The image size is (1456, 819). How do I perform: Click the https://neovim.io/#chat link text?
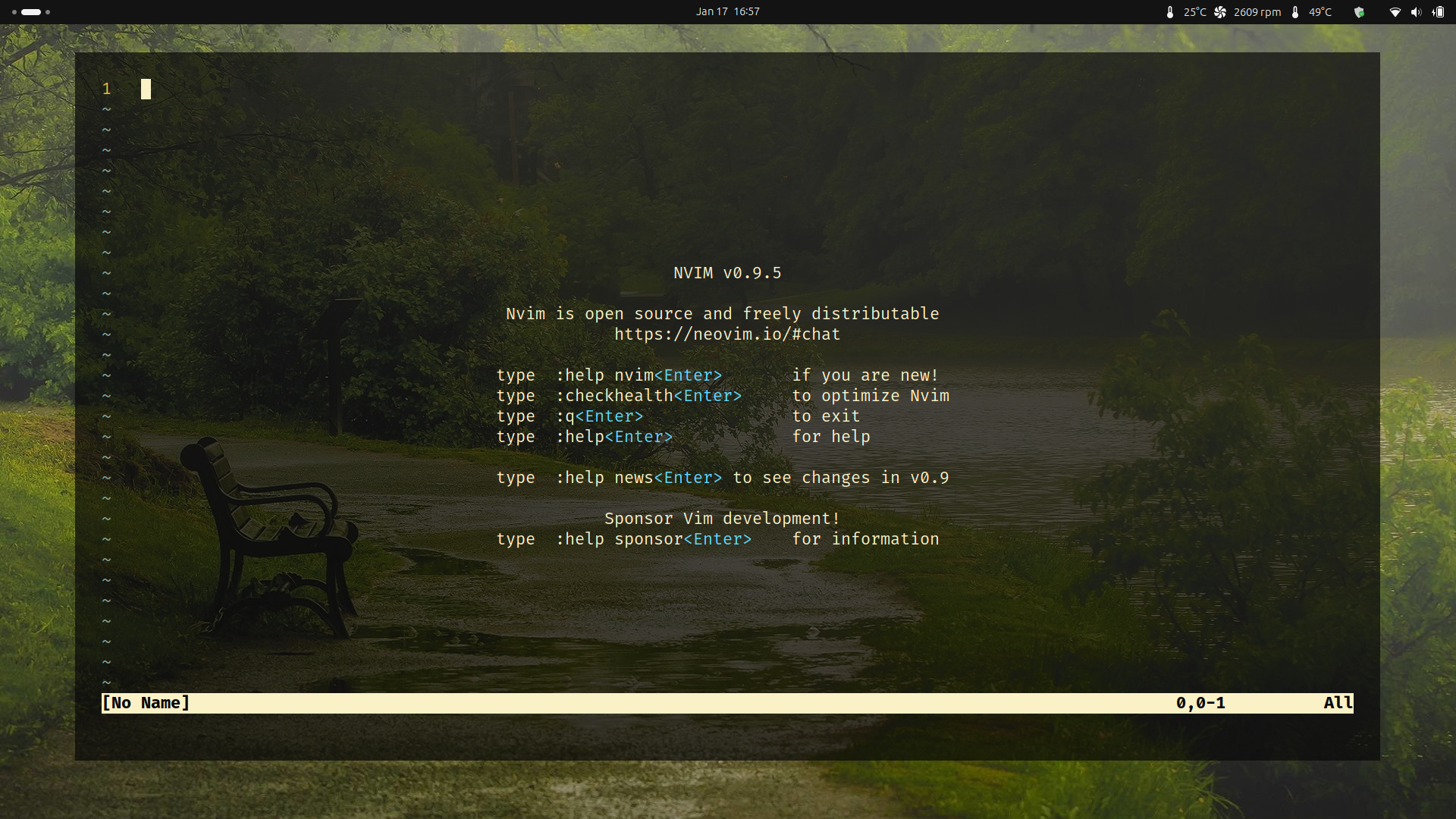(x=726, y=334)
